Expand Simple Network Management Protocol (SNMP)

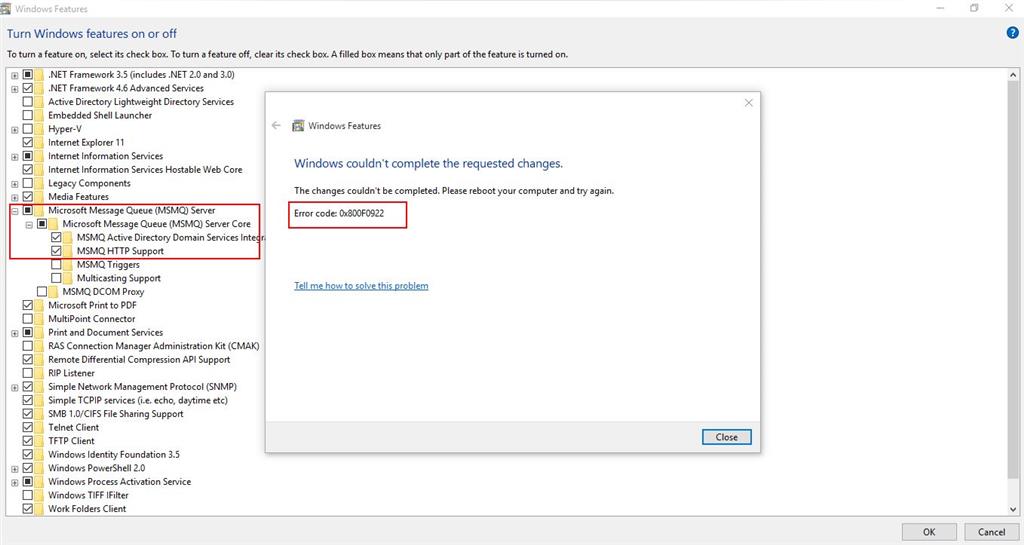(14, 387)
